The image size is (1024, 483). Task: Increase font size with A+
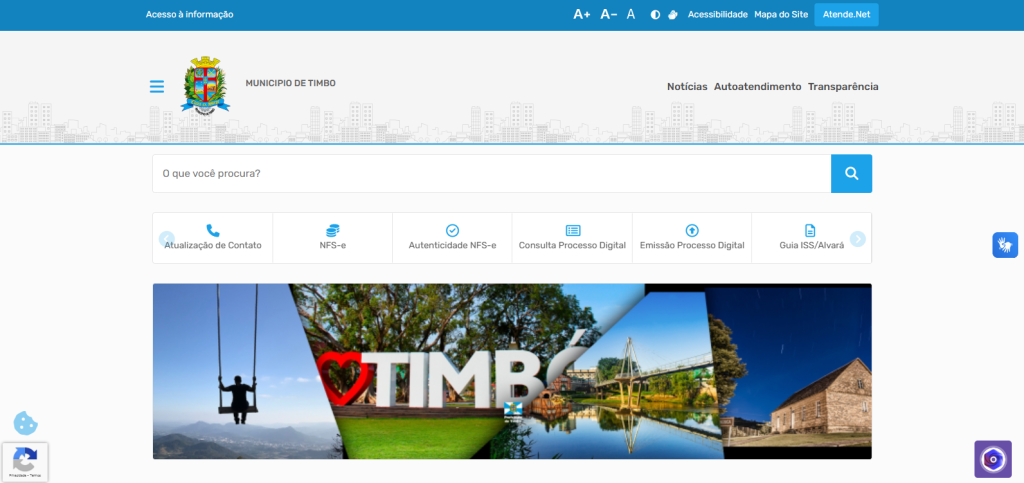tap(581, 15)
